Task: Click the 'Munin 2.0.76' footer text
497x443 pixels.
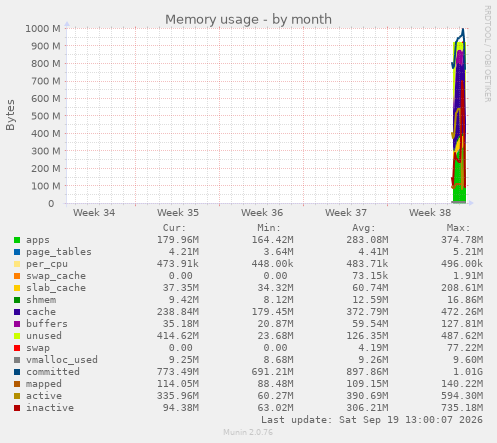Action: tap(248, 432)
